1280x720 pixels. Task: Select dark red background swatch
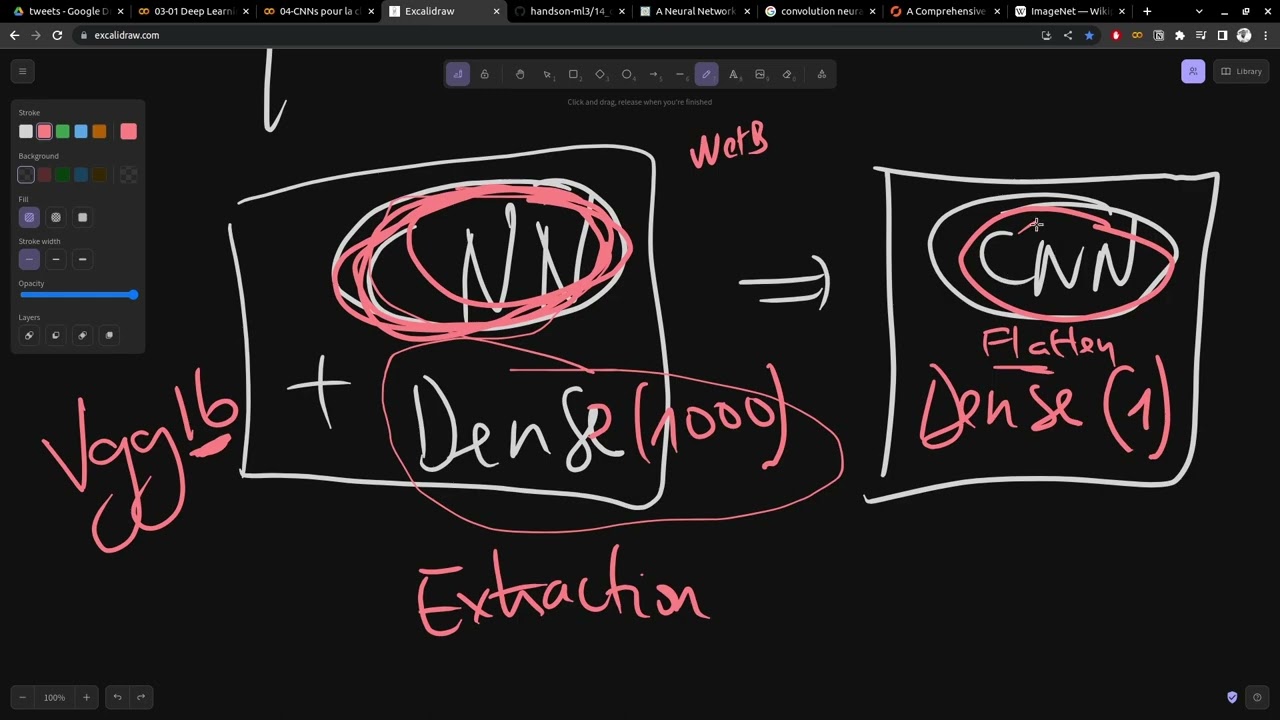point(44,175)
